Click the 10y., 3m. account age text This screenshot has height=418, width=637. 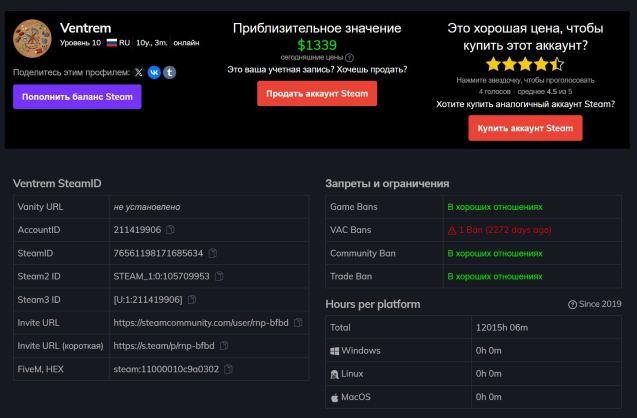[x=152, y=43]
